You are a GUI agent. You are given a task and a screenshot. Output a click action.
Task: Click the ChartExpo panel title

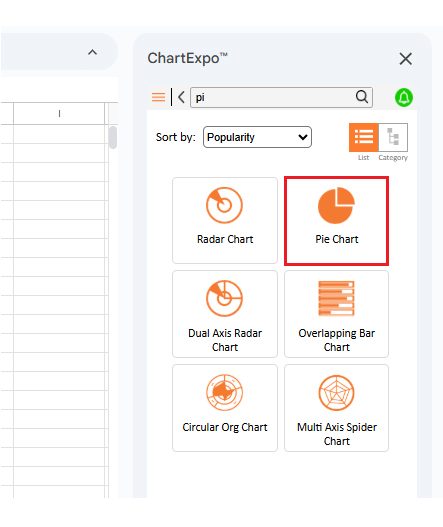coord(188,58)
